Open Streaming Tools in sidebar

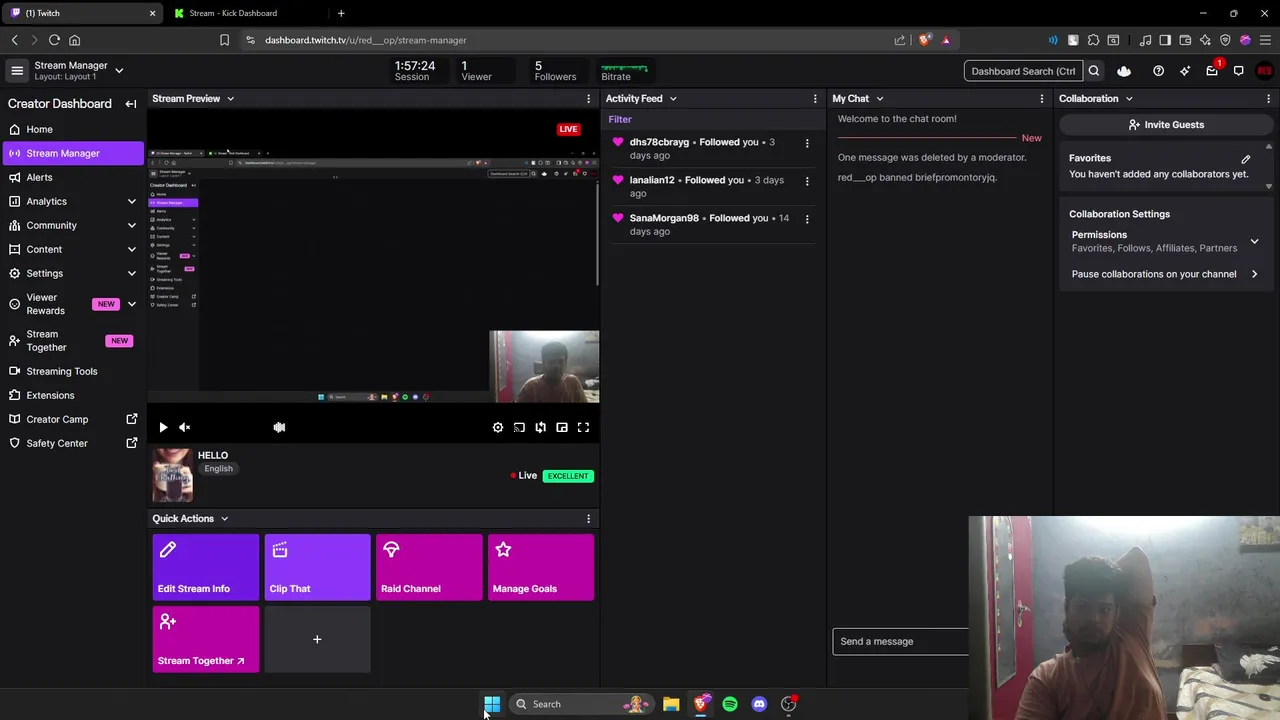coord(72,371)
